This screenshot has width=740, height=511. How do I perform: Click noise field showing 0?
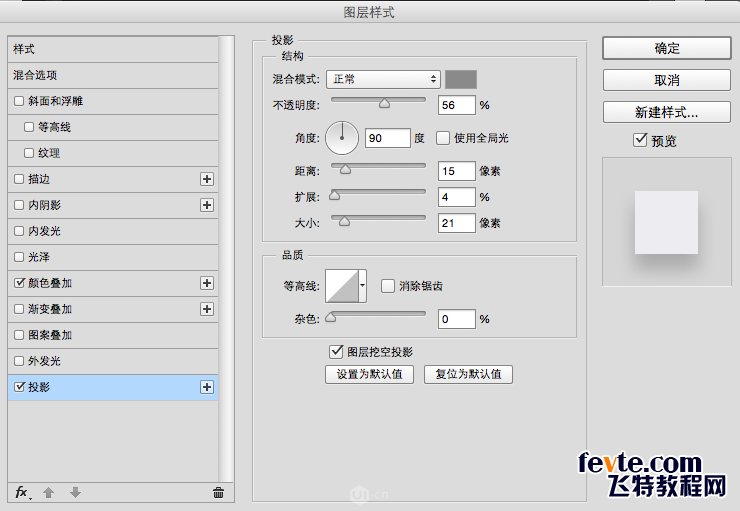[x=456, y=319]
